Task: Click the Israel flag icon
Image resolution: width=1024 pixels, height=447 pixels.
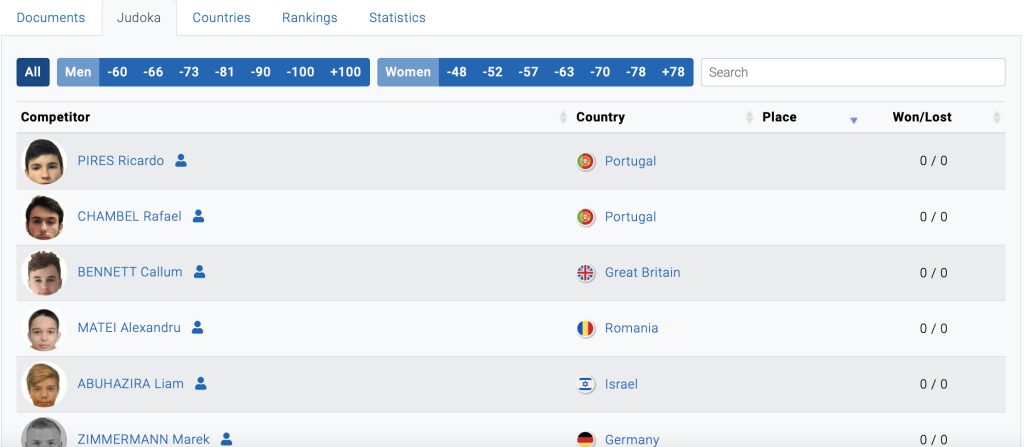Action: pyautogui.click(x=586, y=384)
